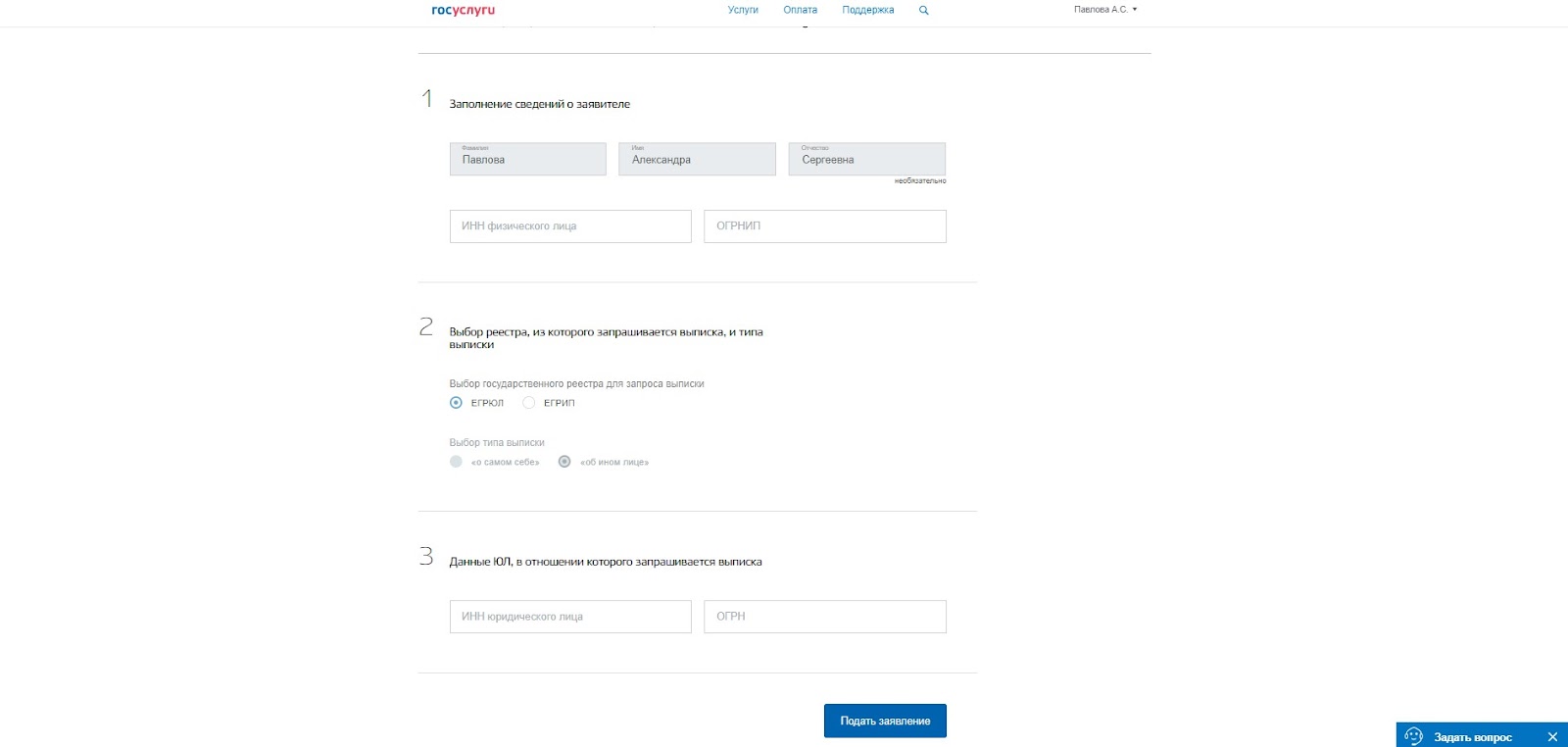The height and width of the screenshot is (747, 1568).
Task: Click the 'Задать вопрос' button
Action: 1472,737
